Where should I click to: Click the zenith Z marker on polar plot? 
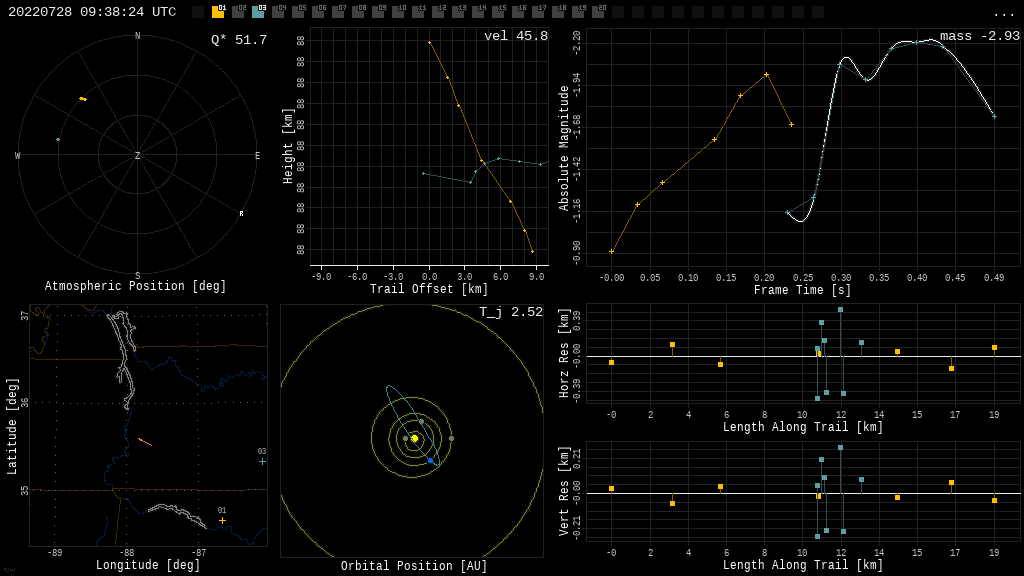coord(138,156)
